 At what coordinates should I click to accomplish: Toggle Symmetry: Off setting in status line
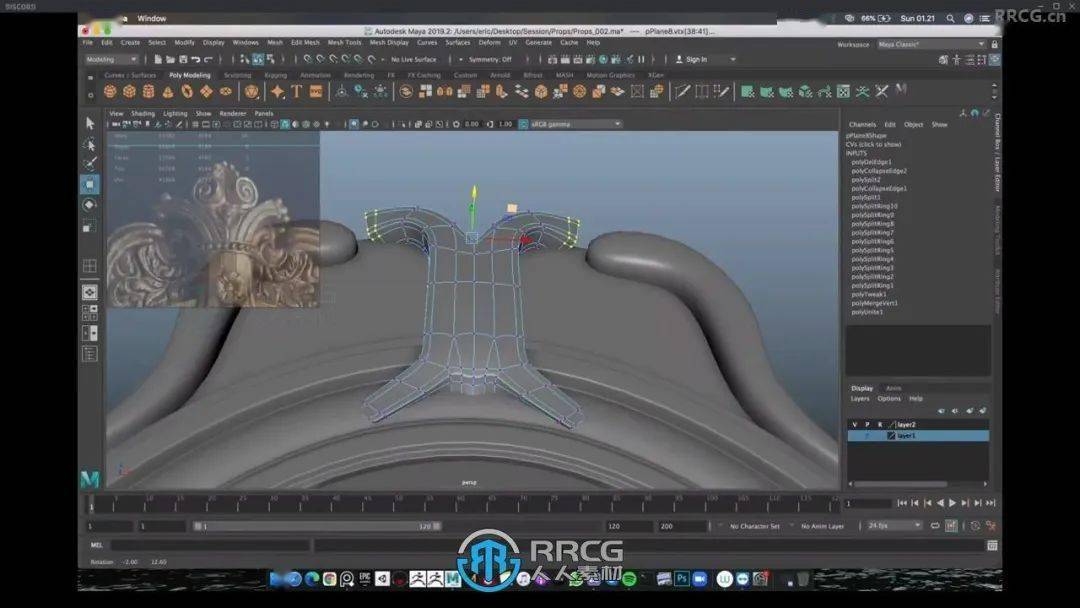490,60
